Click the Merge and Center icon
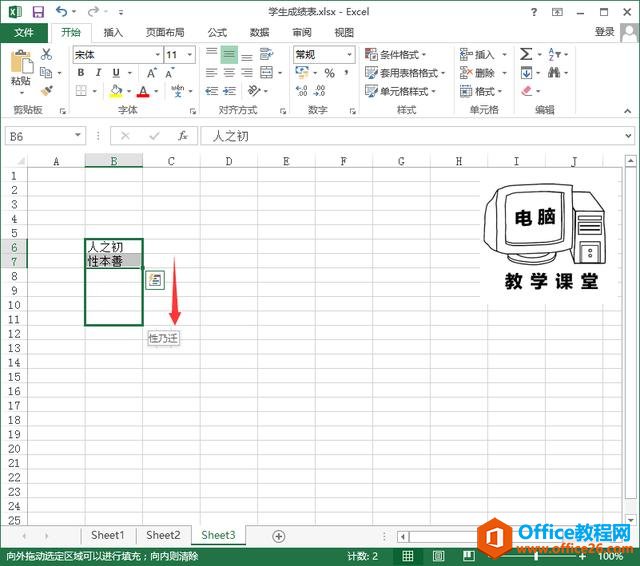 pos(267,73)
